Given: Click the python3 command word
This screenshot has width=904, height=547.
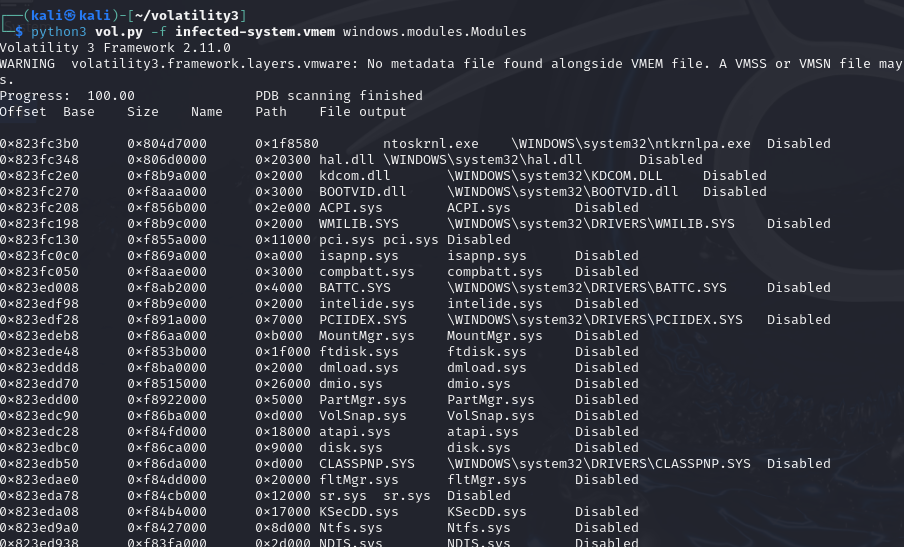Looking at the screenshot, I should click(58, 32).
